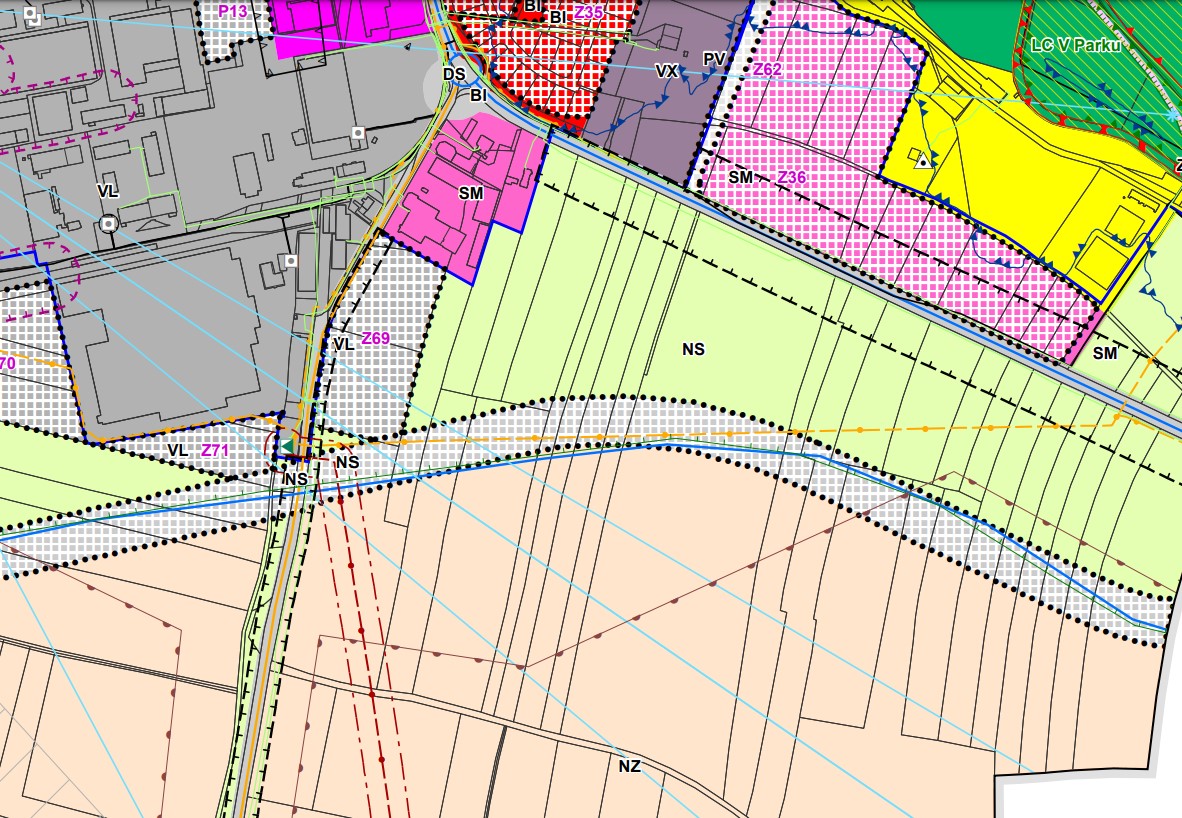Select the Z35 label in red zone
Viewport: 1182px width, 818px height.
[x=589, y=13]
